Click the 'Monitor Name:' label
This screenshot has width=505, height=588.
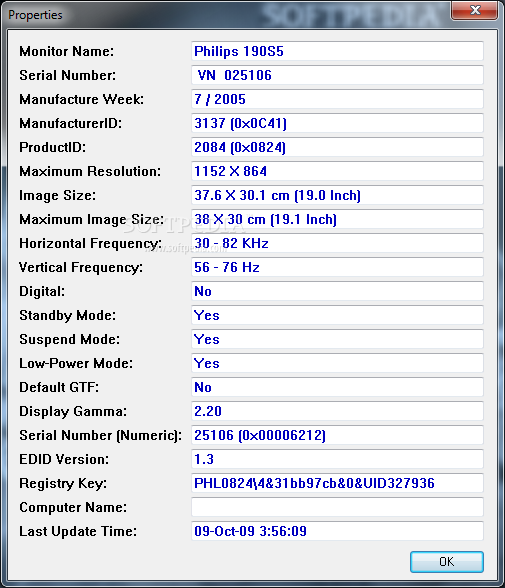coord(66,51)
